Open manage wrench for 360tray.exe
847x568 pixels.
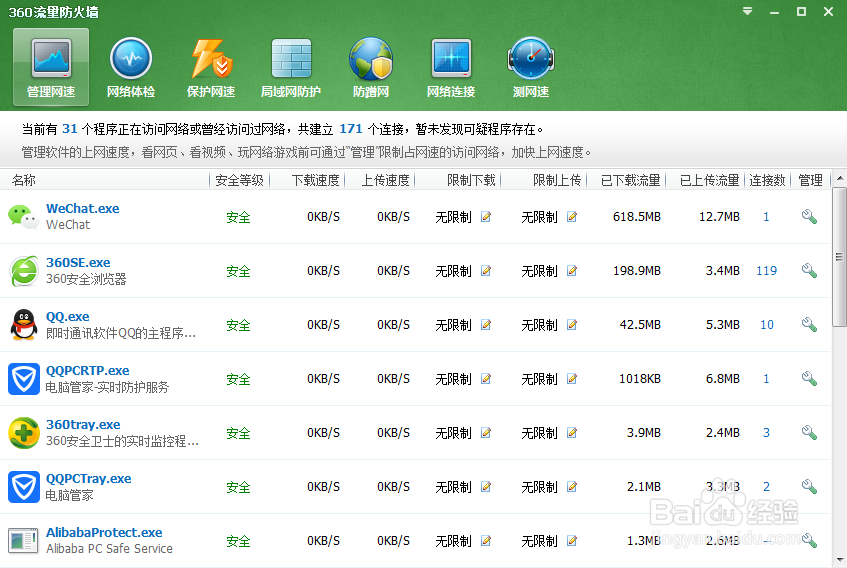[x=809, y=432]
